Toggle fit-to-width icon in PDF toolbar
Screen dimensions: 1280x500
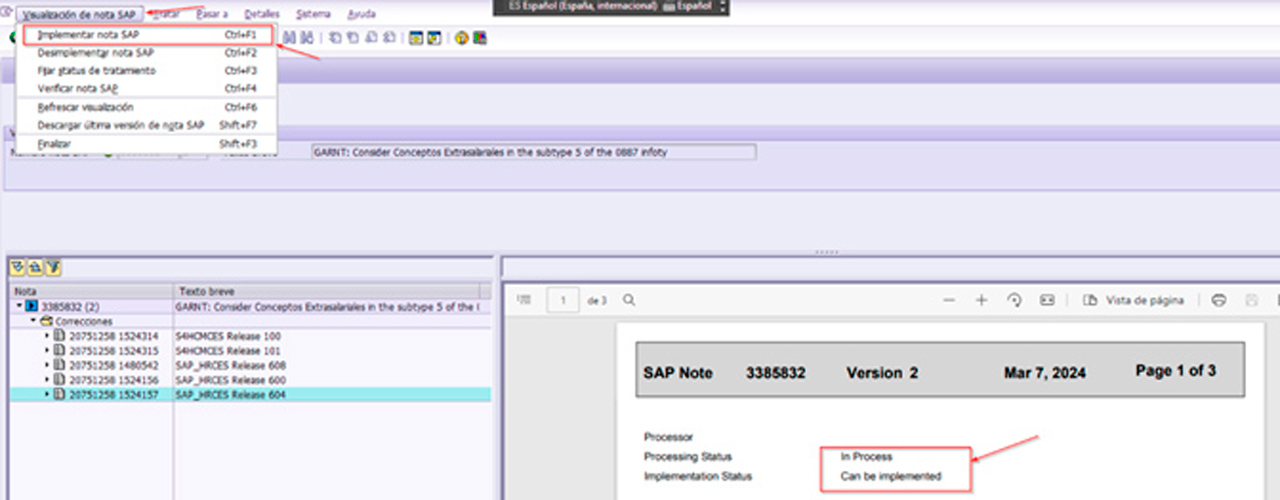(x=1047, y=300)
